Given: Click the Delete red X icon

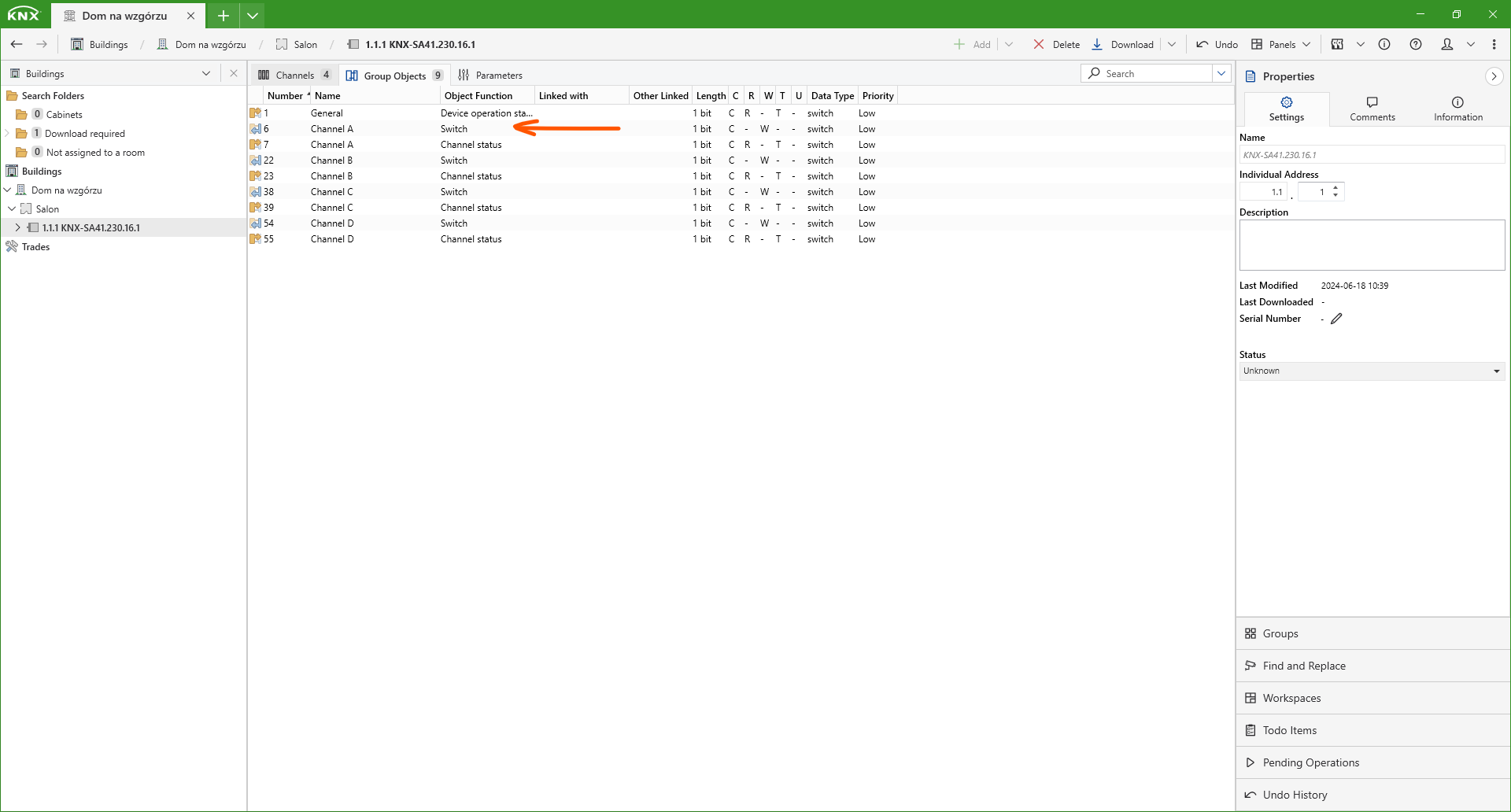Looking at the screenshot, I should 1039,44.
